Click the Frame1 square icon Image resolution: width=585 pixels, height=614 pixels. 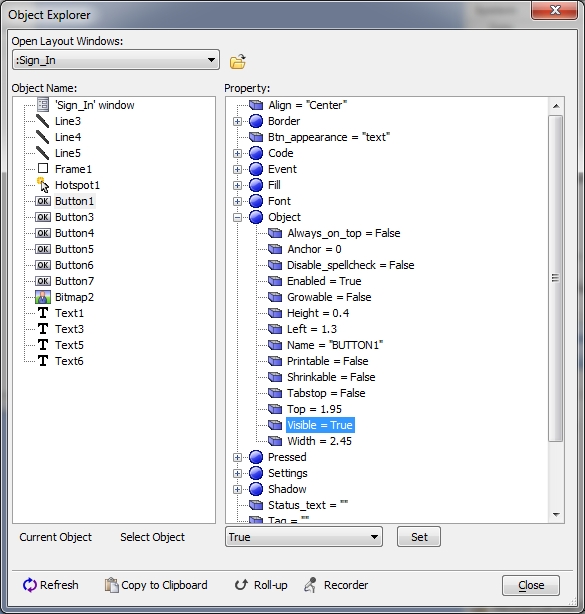[x=43, y=169]
